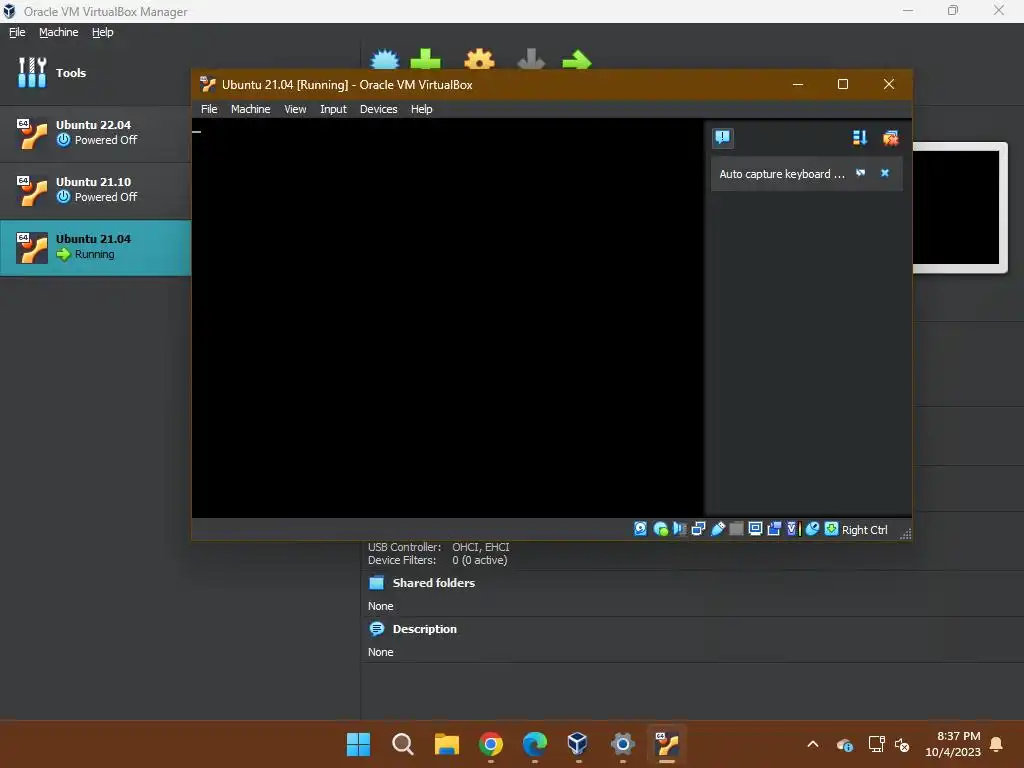
Task: Open Help menu in VirtualBox Manager
Action: pyautogui.click(x=103, y=32)
